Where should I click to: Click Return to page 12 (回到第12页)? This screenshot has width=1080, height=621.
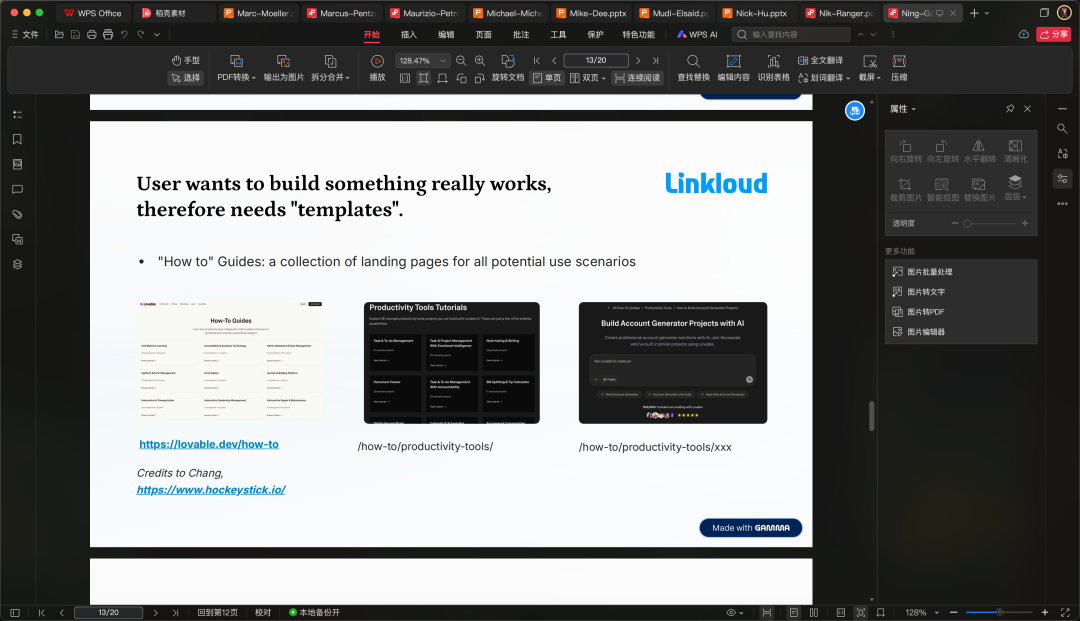(x=218, y=612)
